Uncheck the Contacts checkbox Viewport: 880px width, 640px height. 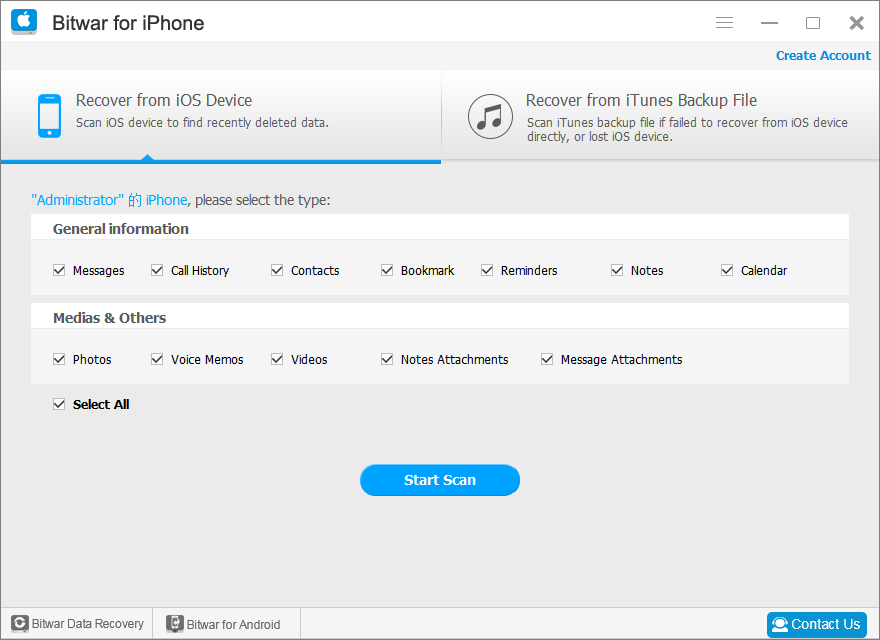tap(277, 270)
